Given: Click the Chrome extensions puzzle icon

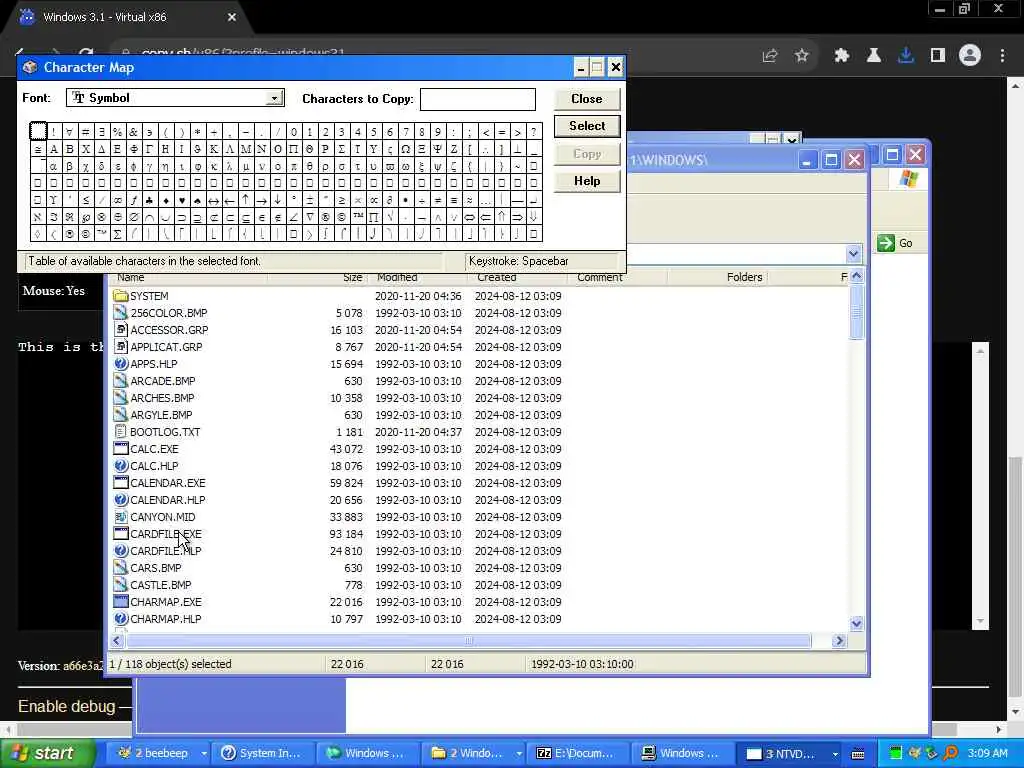Looking at the screenshot, I should coord(841,56).
